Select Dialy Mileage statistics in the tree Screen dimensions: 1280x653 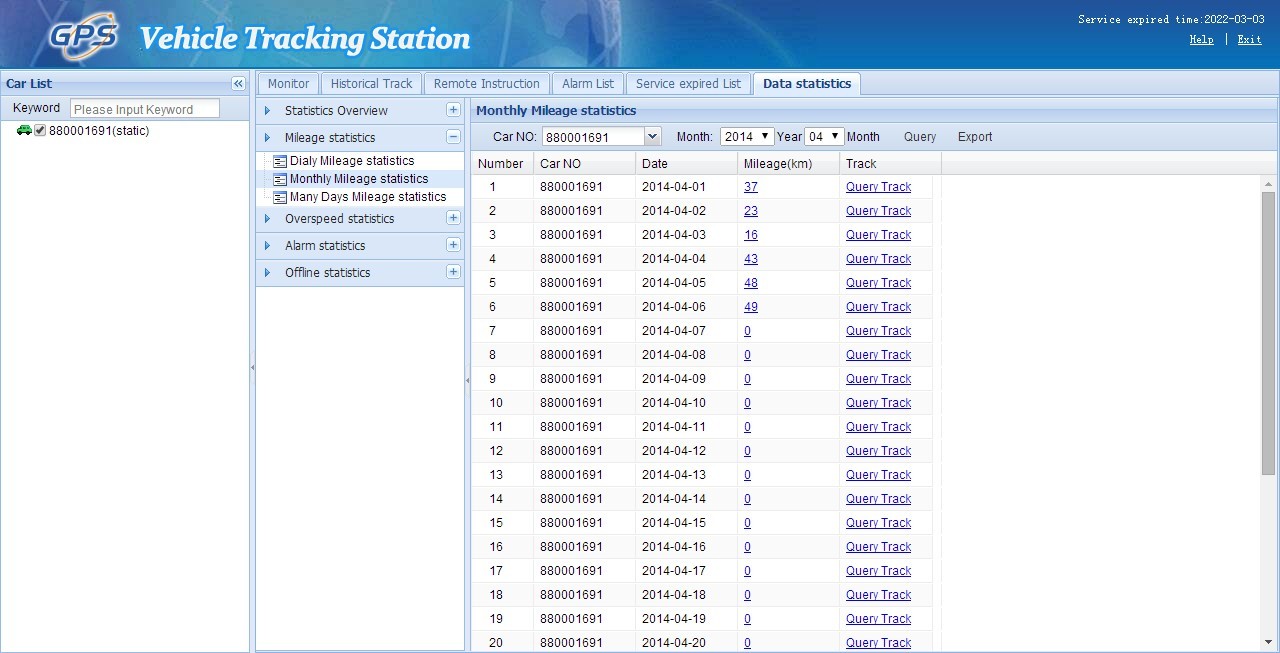tap(352, 161)
